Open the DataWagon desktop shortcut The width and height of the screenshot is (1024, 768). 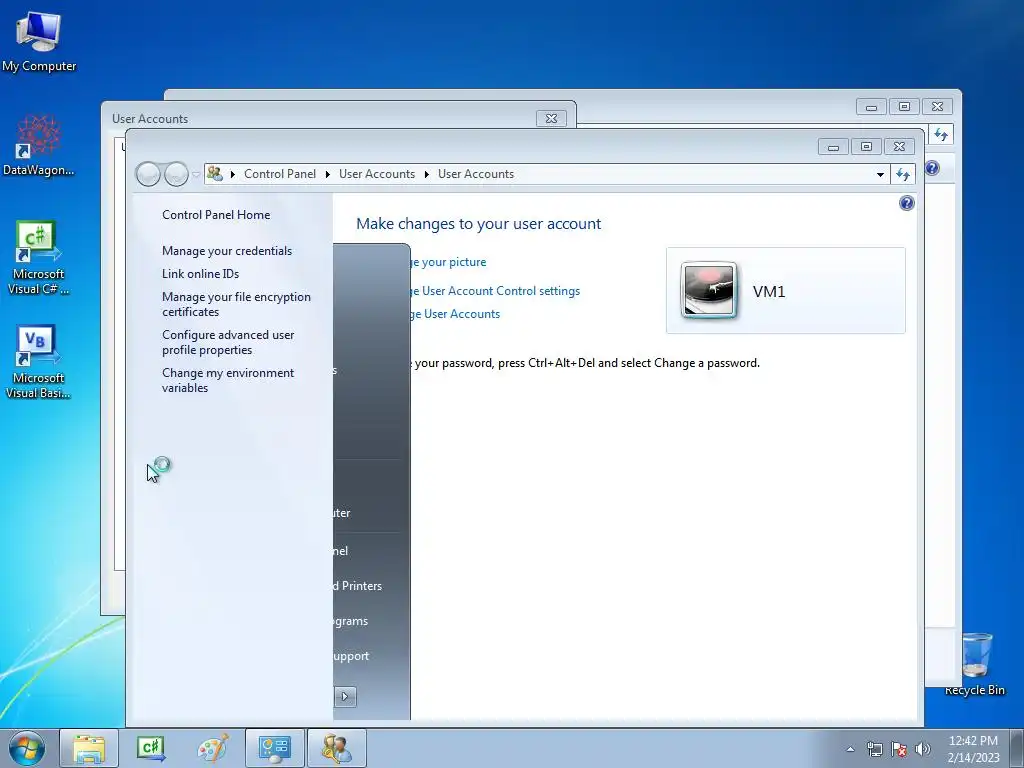coord(39,145)
